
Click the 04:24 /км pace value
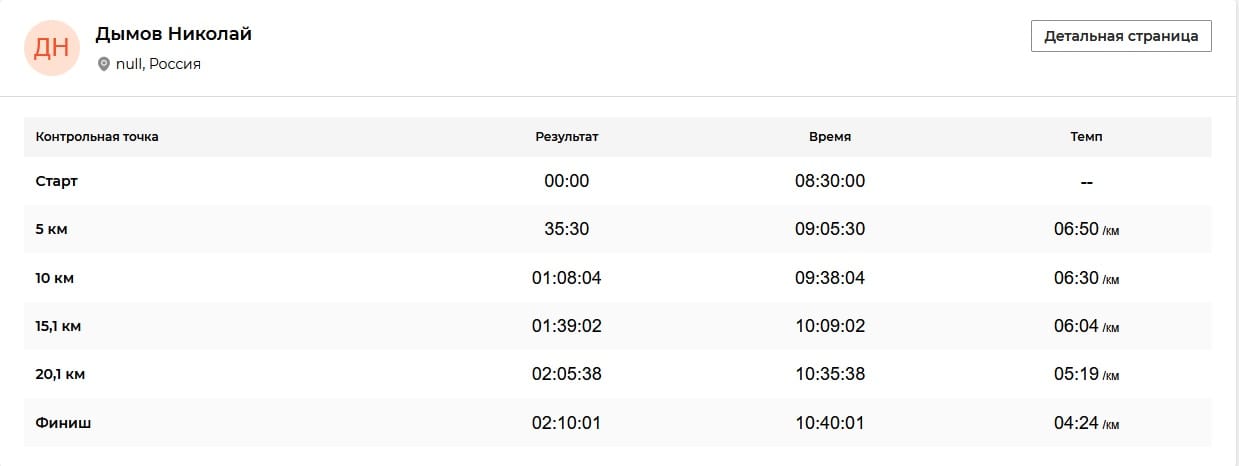click(1086, 423)
